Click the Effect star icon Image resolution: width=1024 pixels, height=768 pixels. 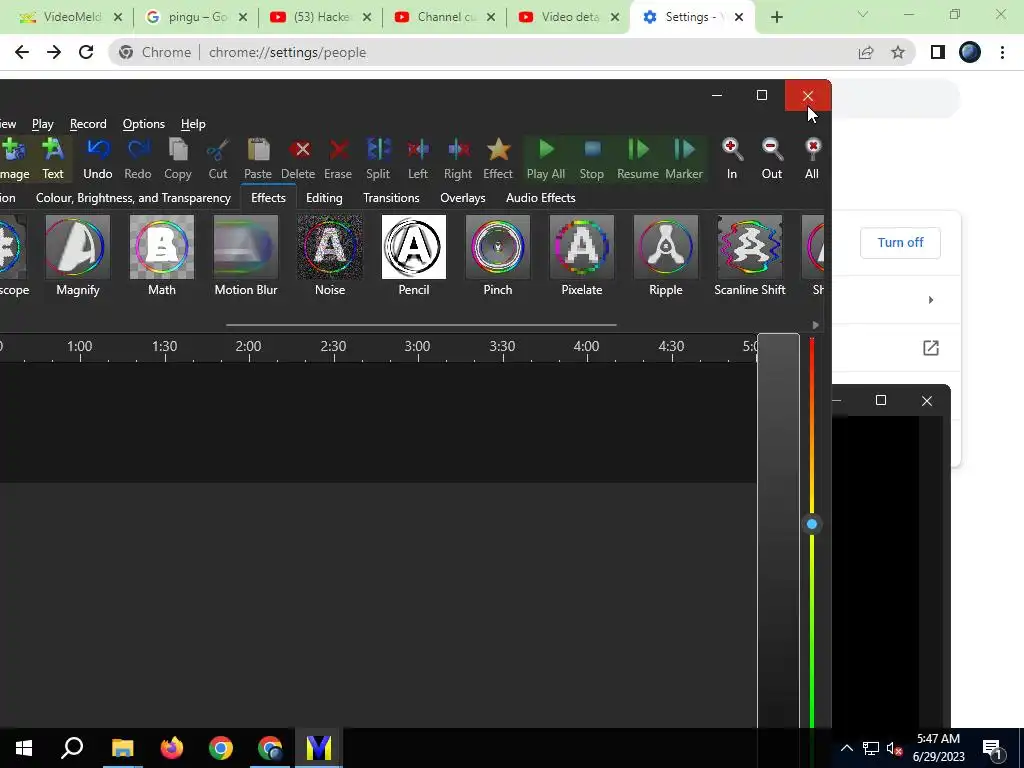(x=498, y=159)
